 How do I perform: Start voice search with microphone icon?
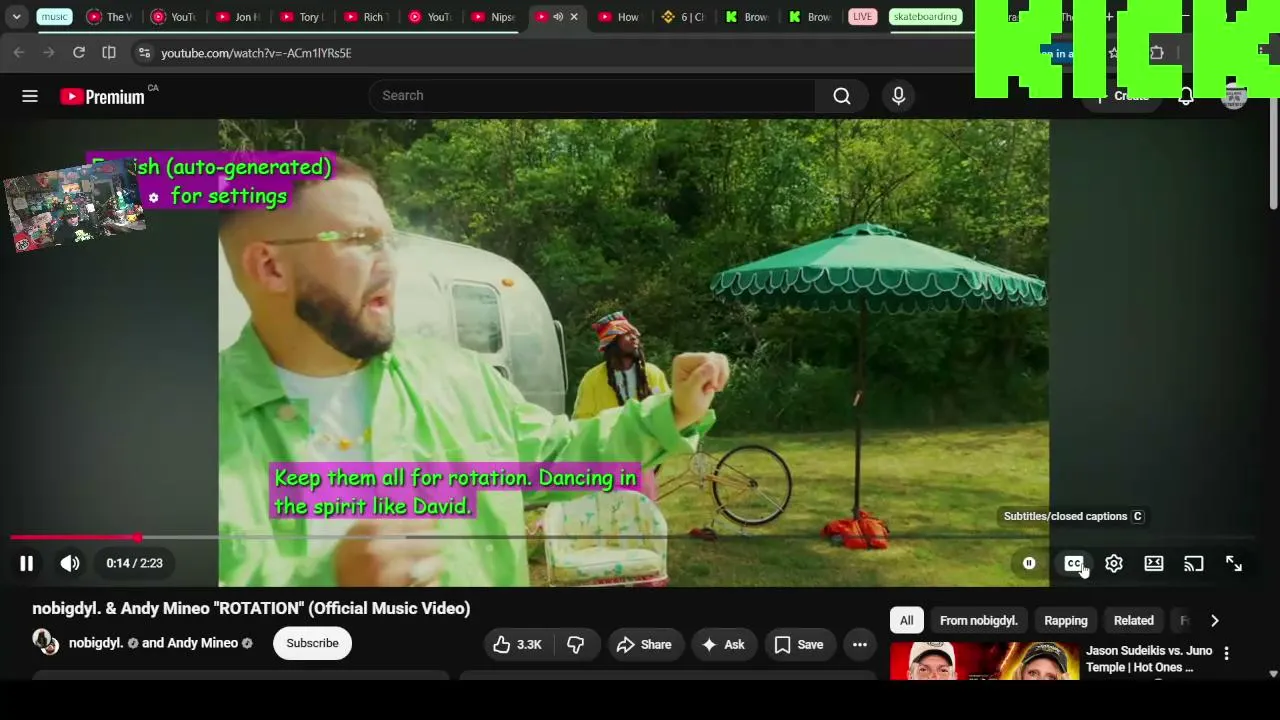click(898, 96)
